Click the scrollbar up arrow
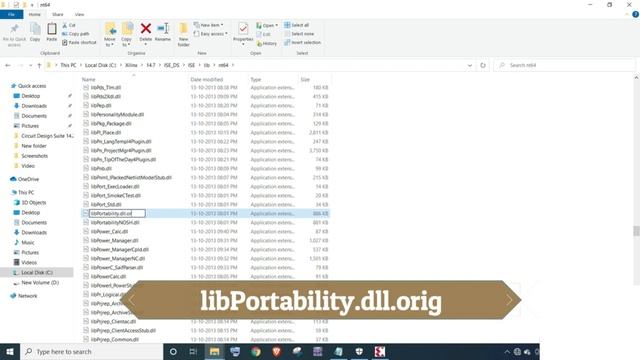The height and width of the screenshot is (360, 640). (636, 78)
